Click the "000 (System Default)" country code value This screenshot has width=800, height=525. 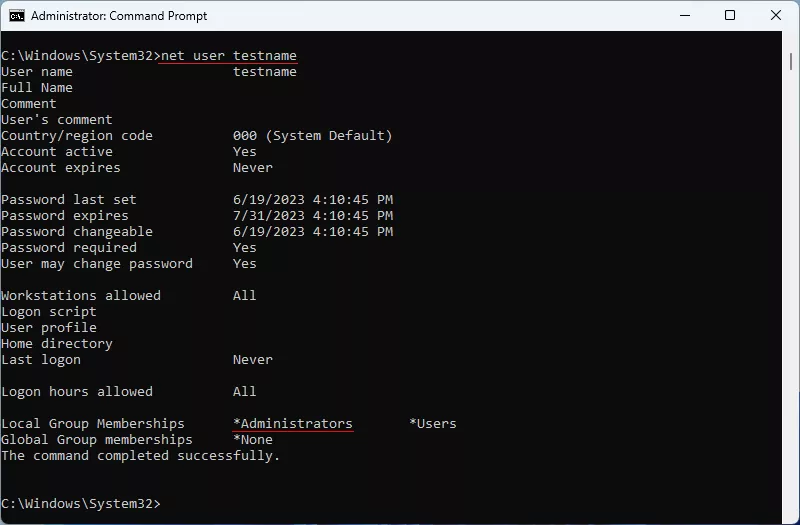(x=313, y=136)
